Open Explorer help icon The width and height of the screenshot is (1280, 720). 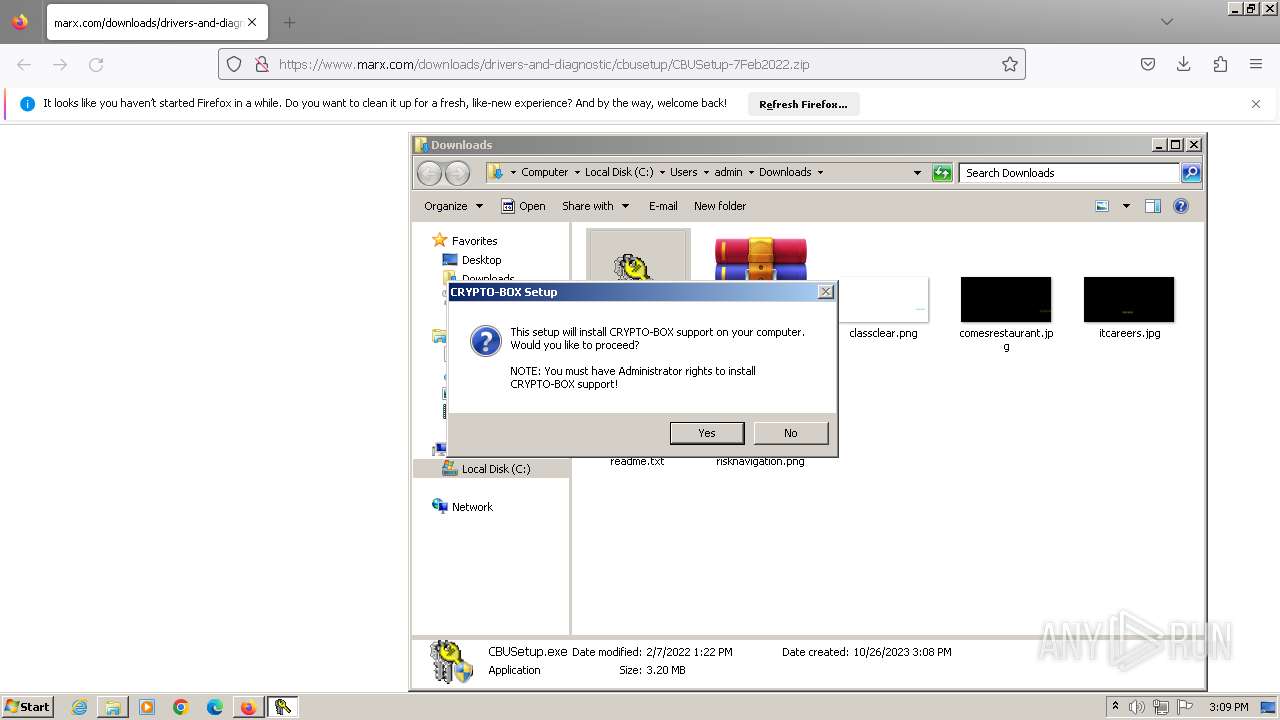1181,206
